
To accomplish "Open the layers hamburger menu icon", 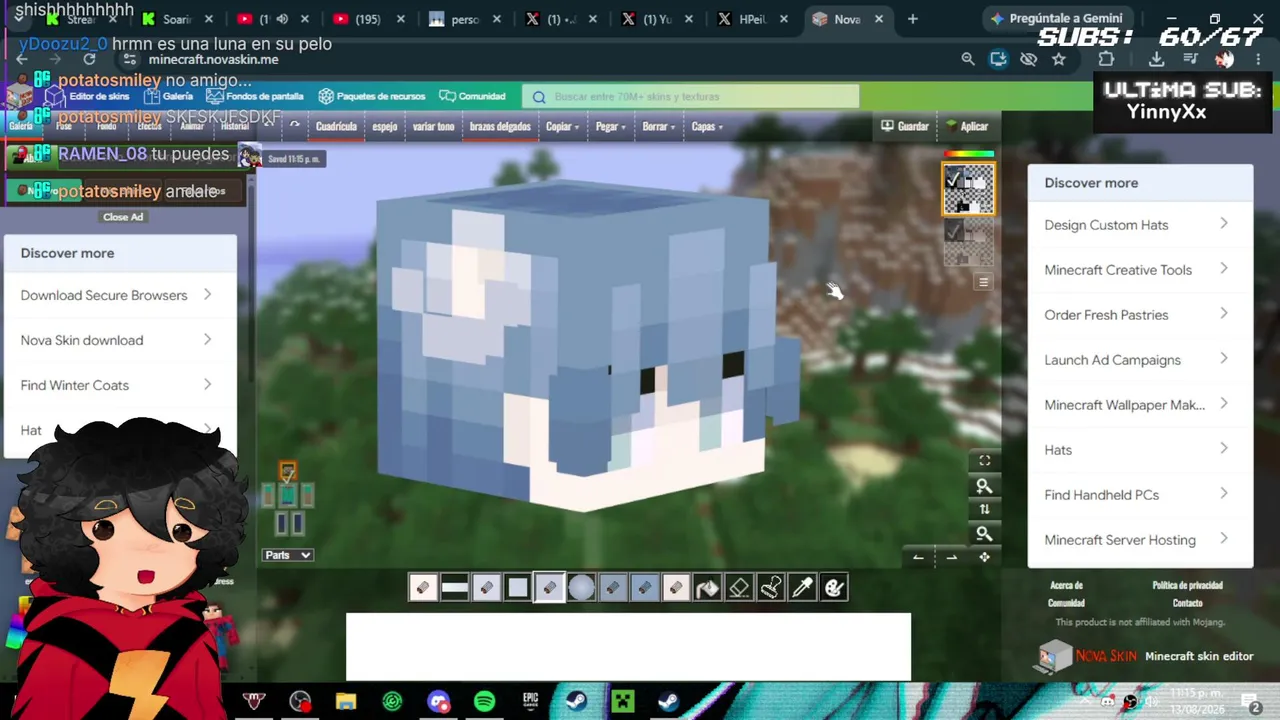I will [x=983, y=282].
